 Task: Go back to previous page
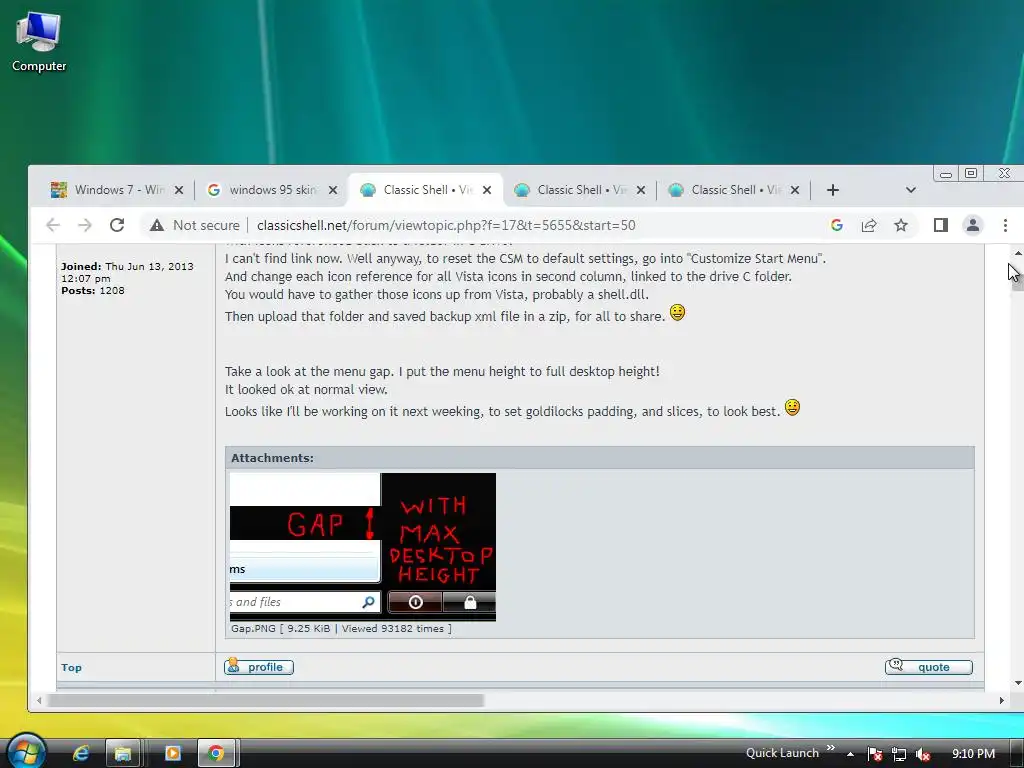click(53, 225)
